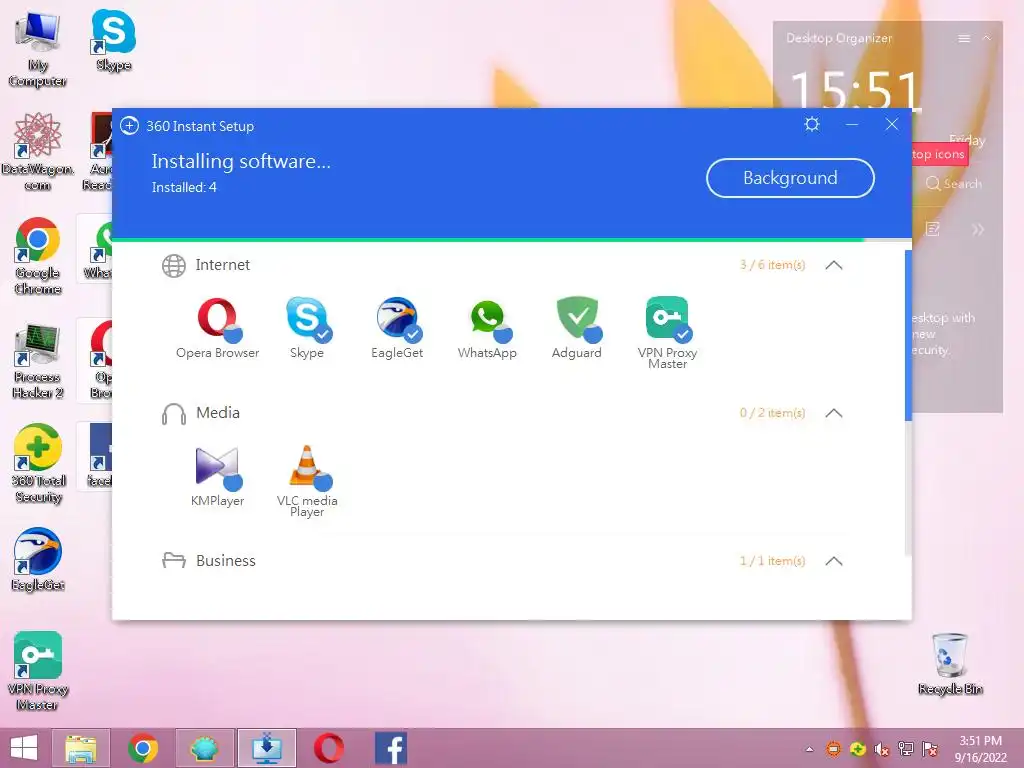Image resolution: width=1024 pixels, height=768 pixels.
Task: Collapse the Internet category
Action: click(x=834, y=265)
